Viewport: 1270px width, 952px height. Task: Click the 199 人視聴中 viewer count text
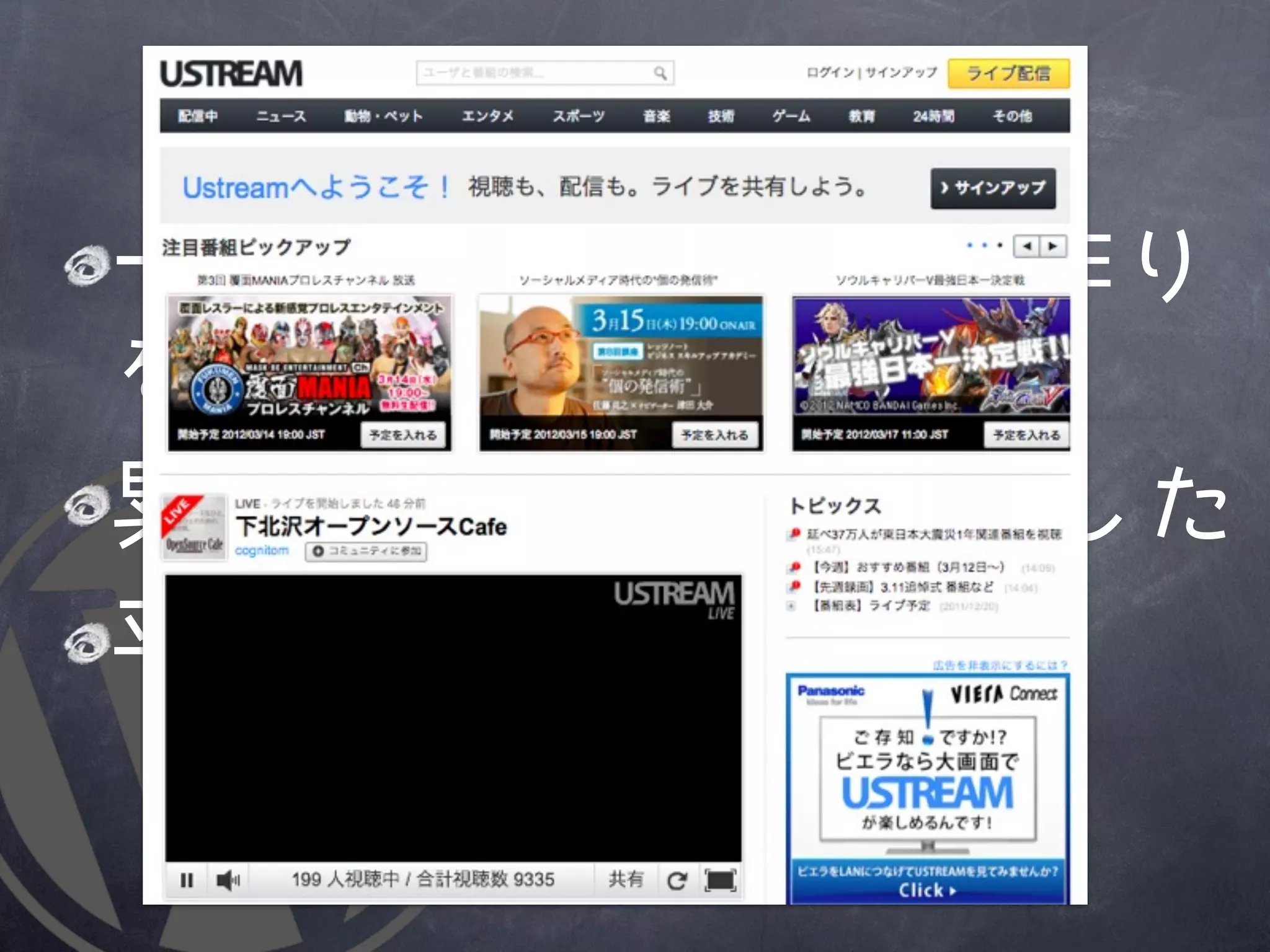pos(345,879)
